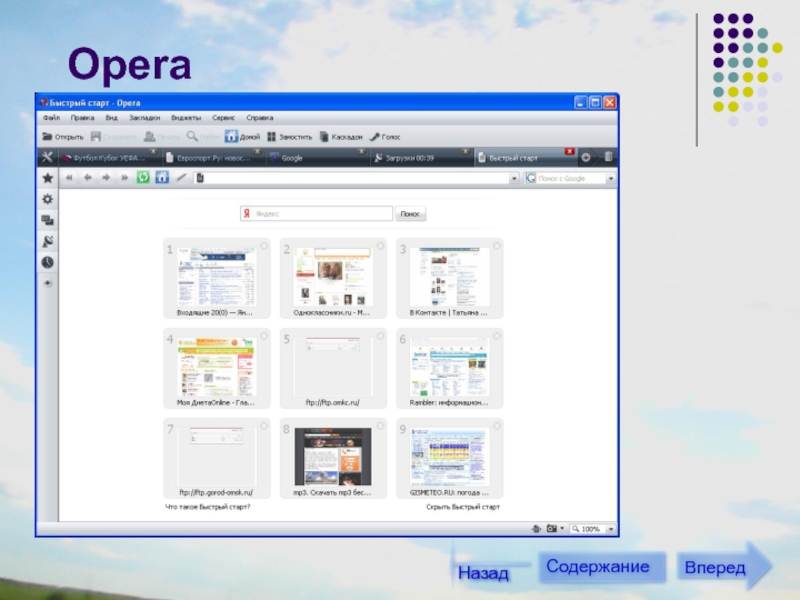This screenshot has width=800, height=600.
Task: Go back with the Back arrow
Action: tap(88, 178)
